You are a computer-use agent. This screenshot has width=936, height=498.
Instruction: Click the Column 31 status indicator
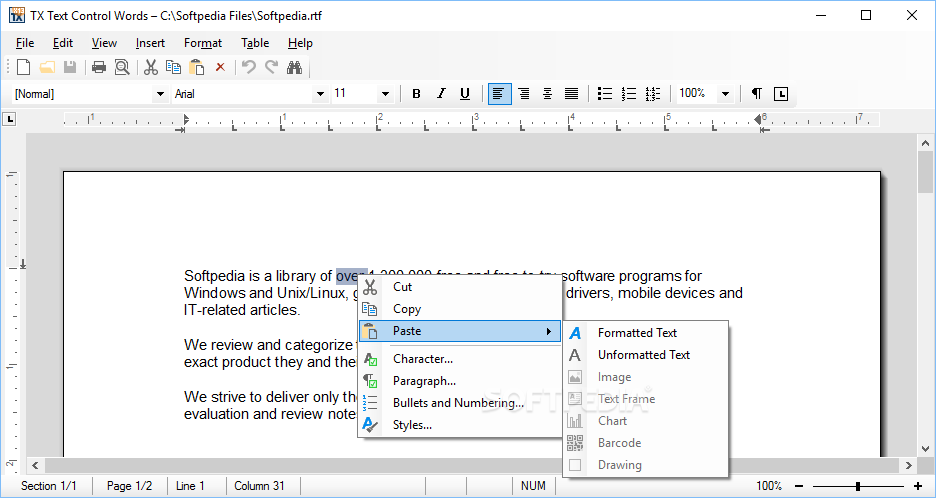(260, 486)
